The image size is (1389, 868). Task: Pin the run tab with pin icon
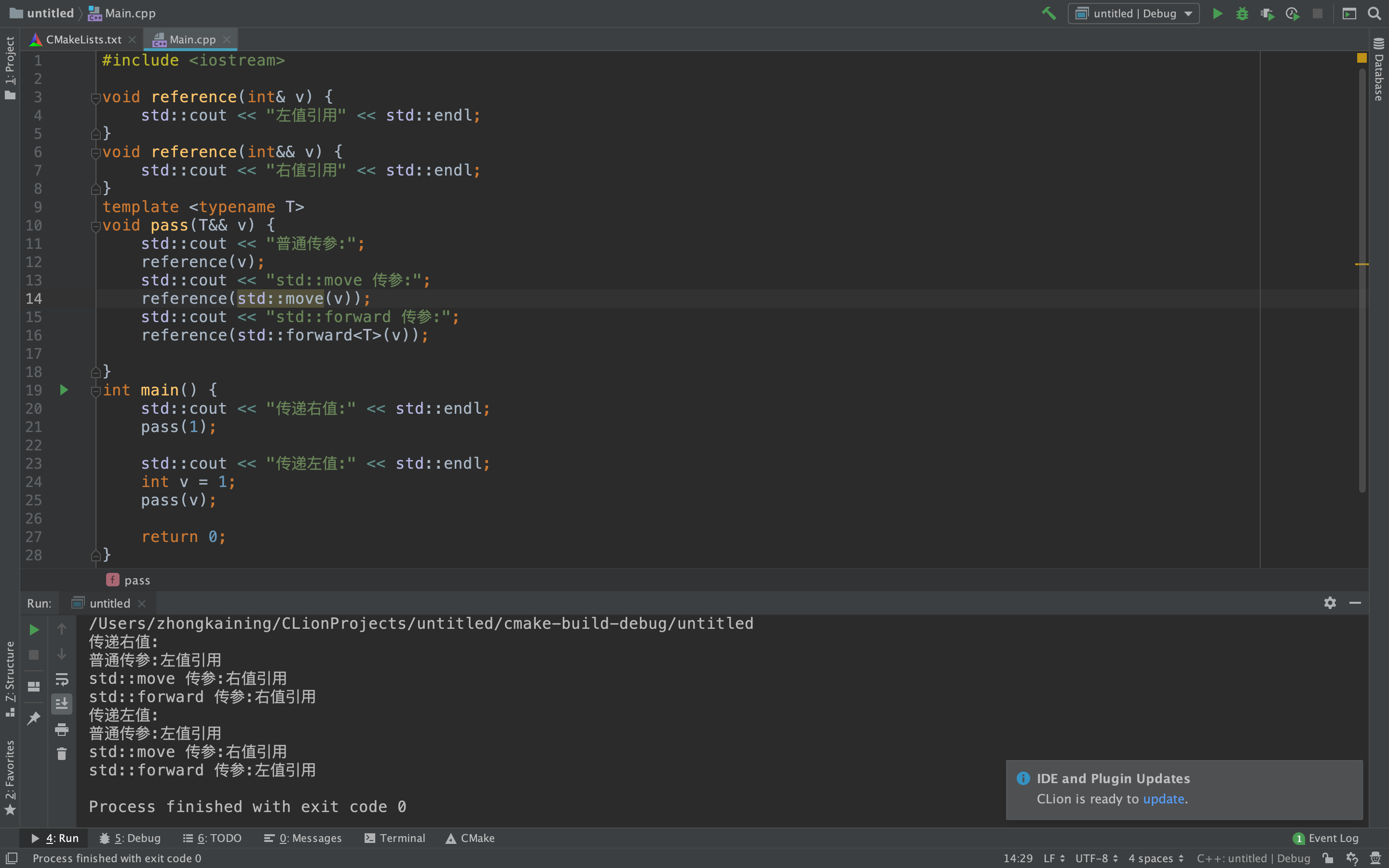34,718
